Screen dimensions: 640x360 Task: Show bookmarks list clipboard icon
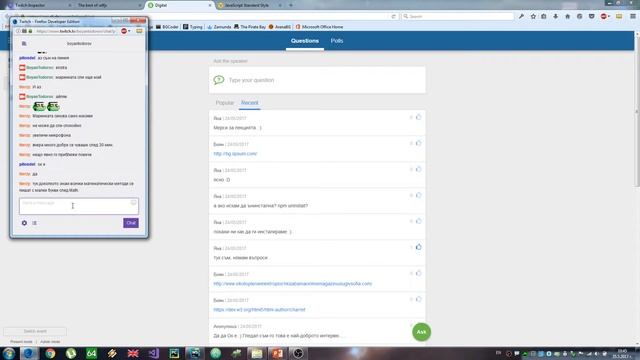pyautogui.click(x=544, y=16)
